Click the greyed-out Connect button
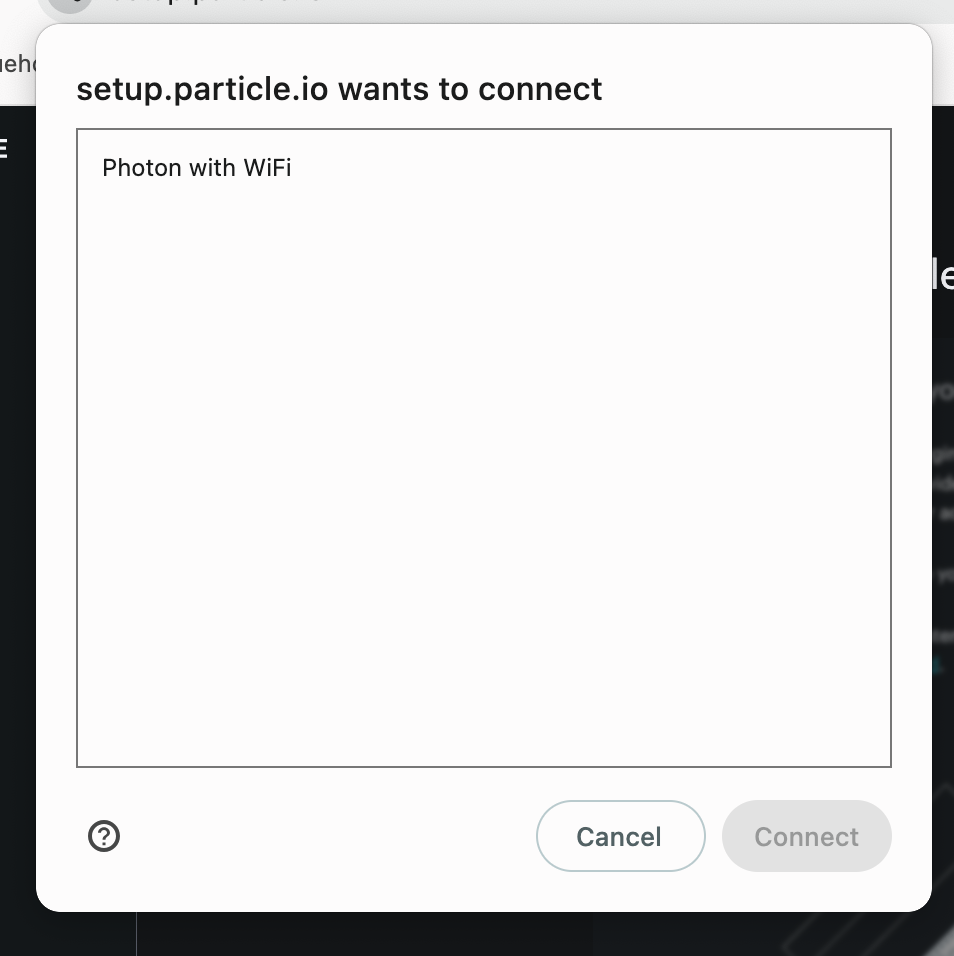The height and width of the screenshot is (956, 954). point(806,836)
